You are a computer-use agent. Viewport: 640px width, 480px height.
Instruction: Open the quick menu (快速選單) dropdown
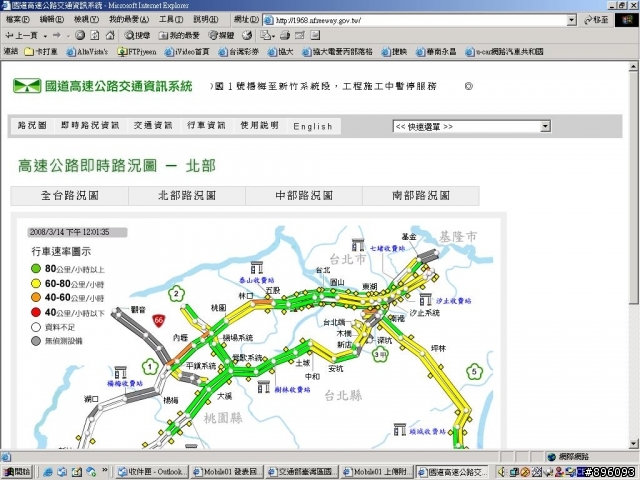472,127
